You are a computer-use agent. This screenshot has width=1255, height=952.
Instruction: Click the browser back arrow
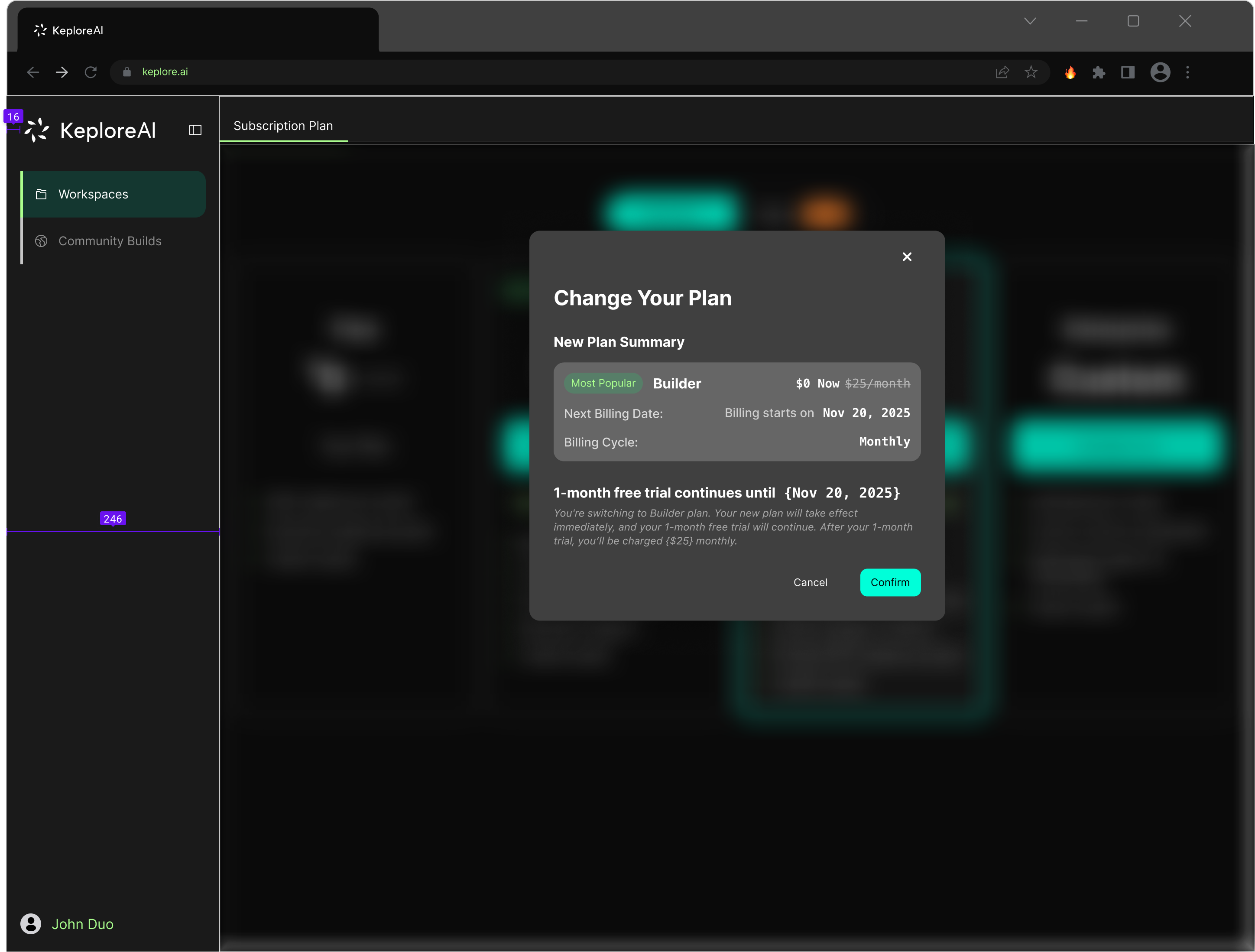point(33,72)
